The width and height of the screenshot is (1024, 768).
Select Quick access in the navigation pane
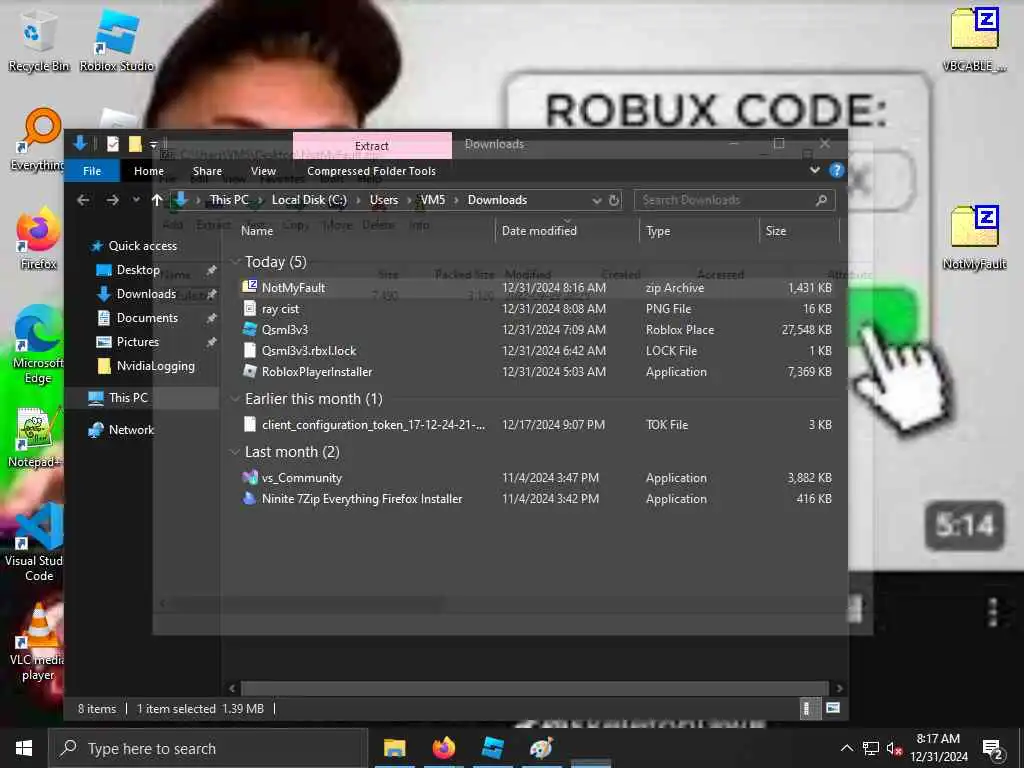(142, 246)
